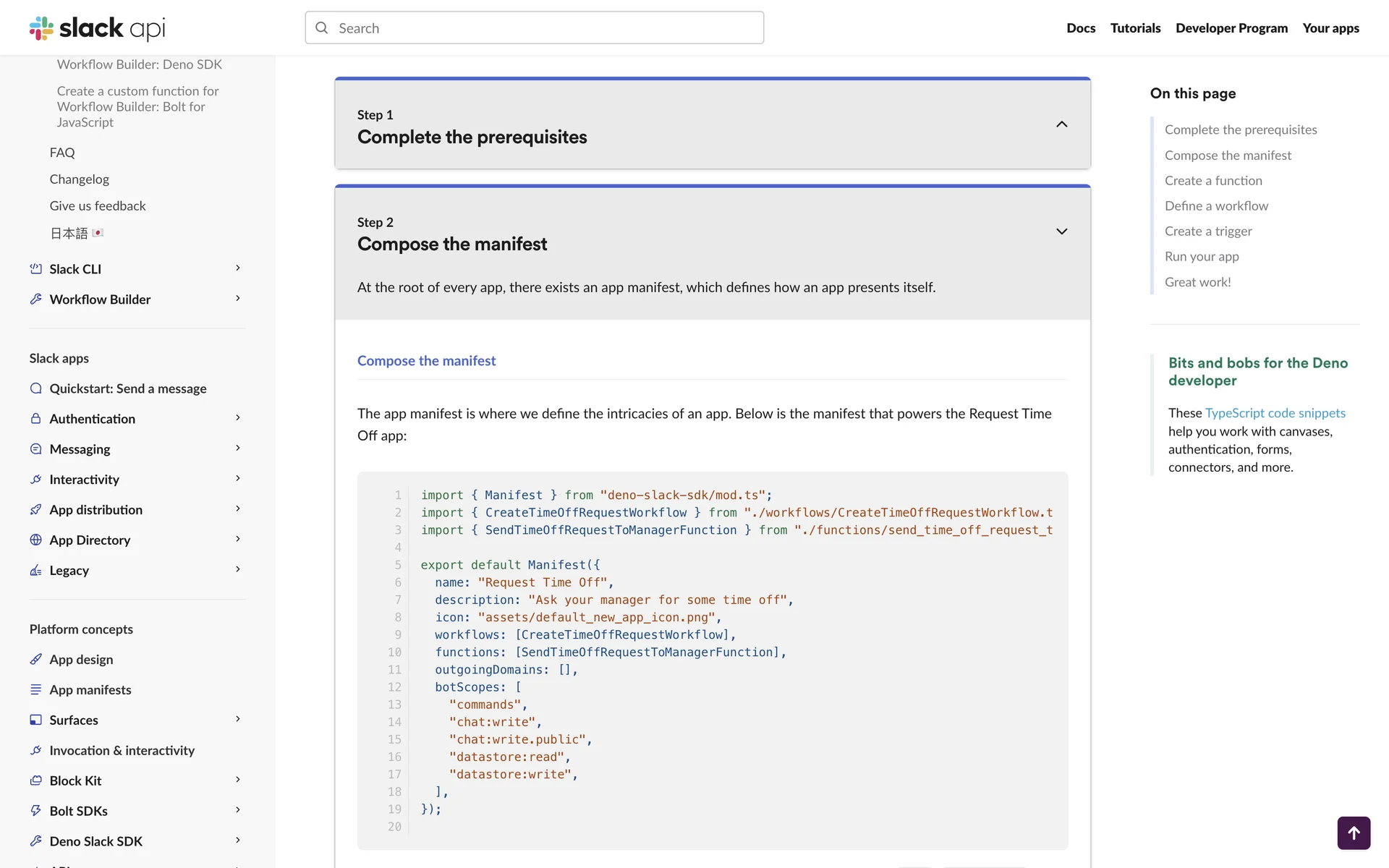This screenshot has height=868, width=1389.
Task: Click the search magnifier icon
Action: (322, 28)
